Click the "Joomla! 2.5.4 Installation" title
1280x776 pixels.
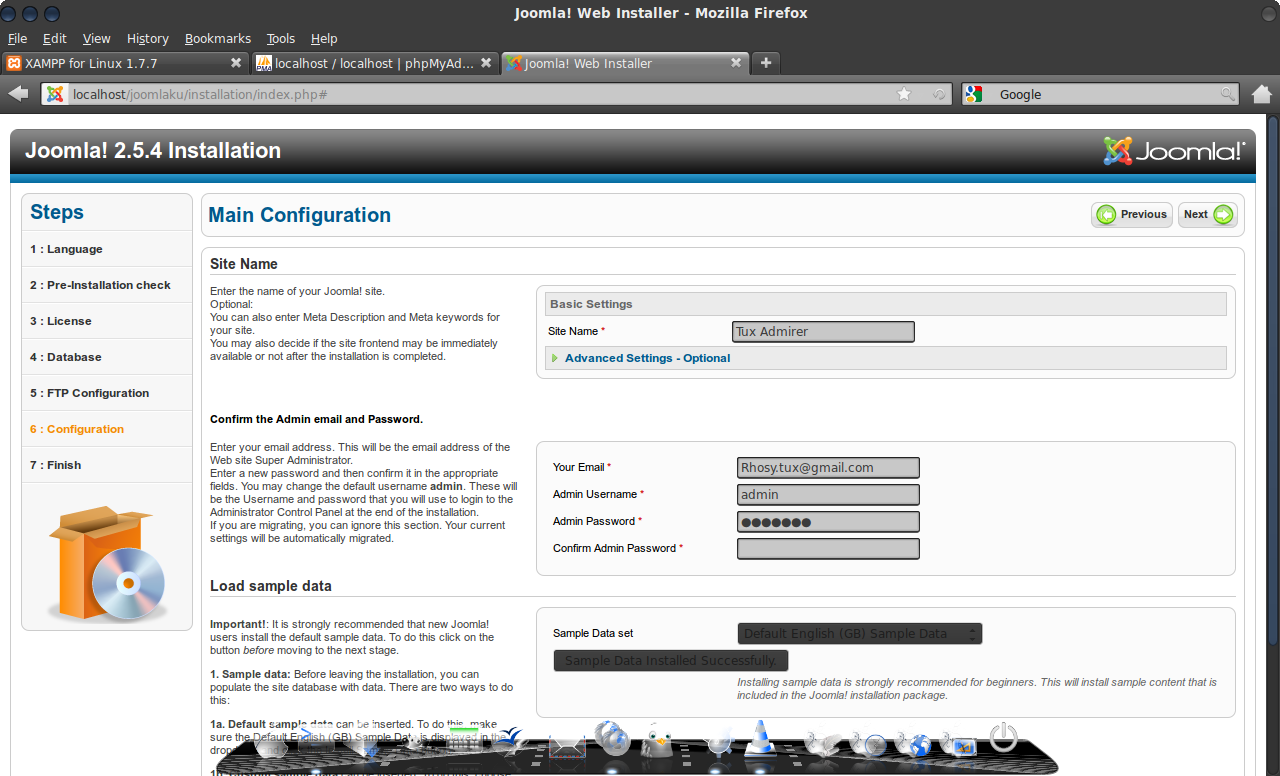pyautogui.click(x=153, y=151)
